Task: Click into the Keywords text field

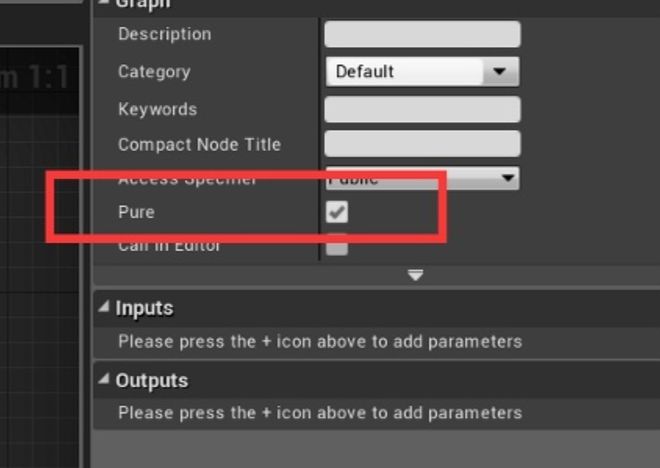Action: click(423, 109)
